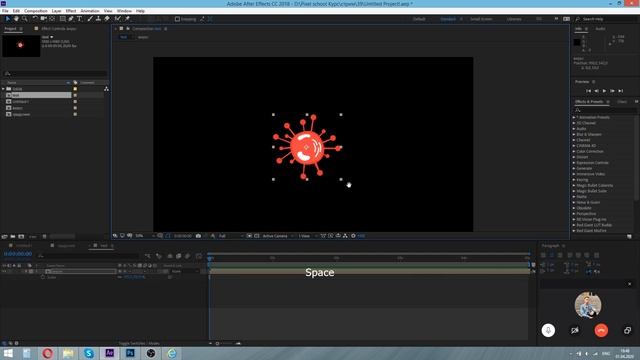Take a snapshot with the camera icon
The image size is (640, 360).
click(x=198, y=236)
